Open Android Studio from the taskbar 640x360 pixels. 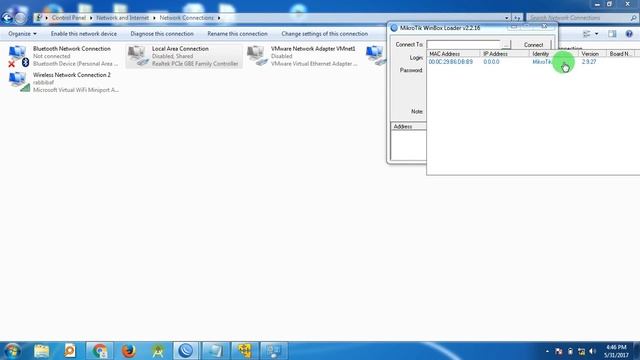(158, 351)
